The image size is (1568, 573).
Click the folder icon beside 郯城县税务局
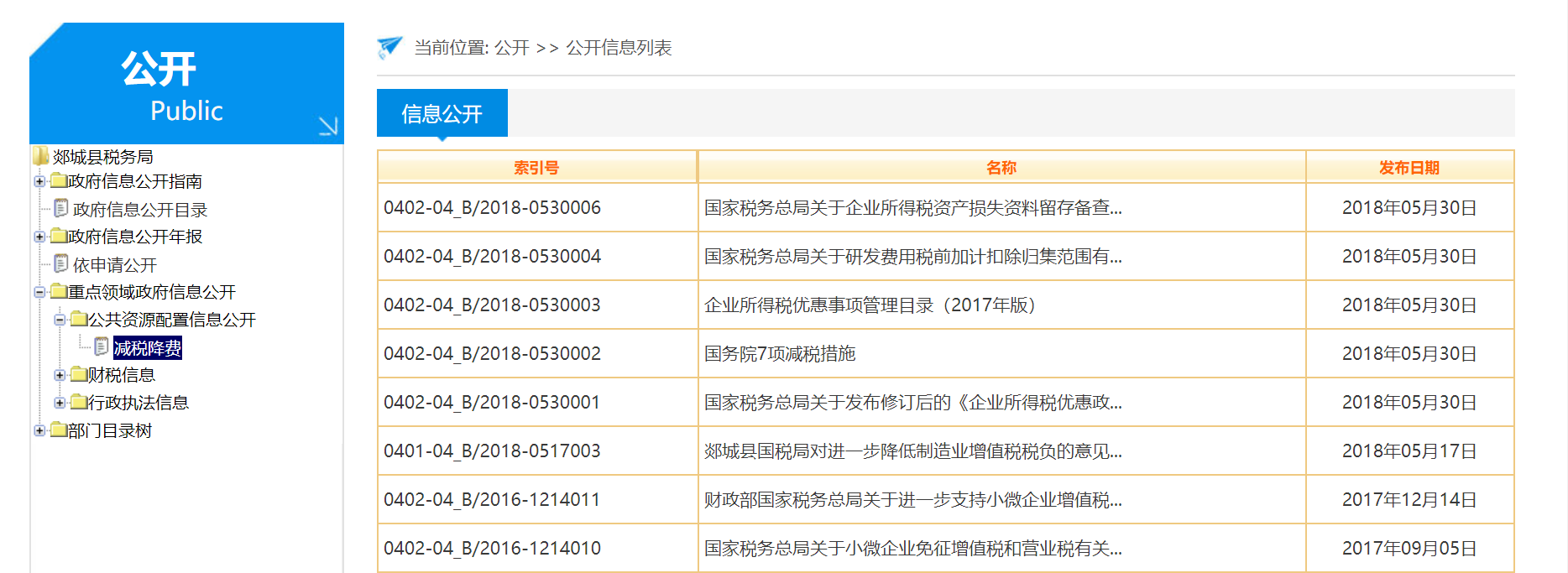pos(40,156)
